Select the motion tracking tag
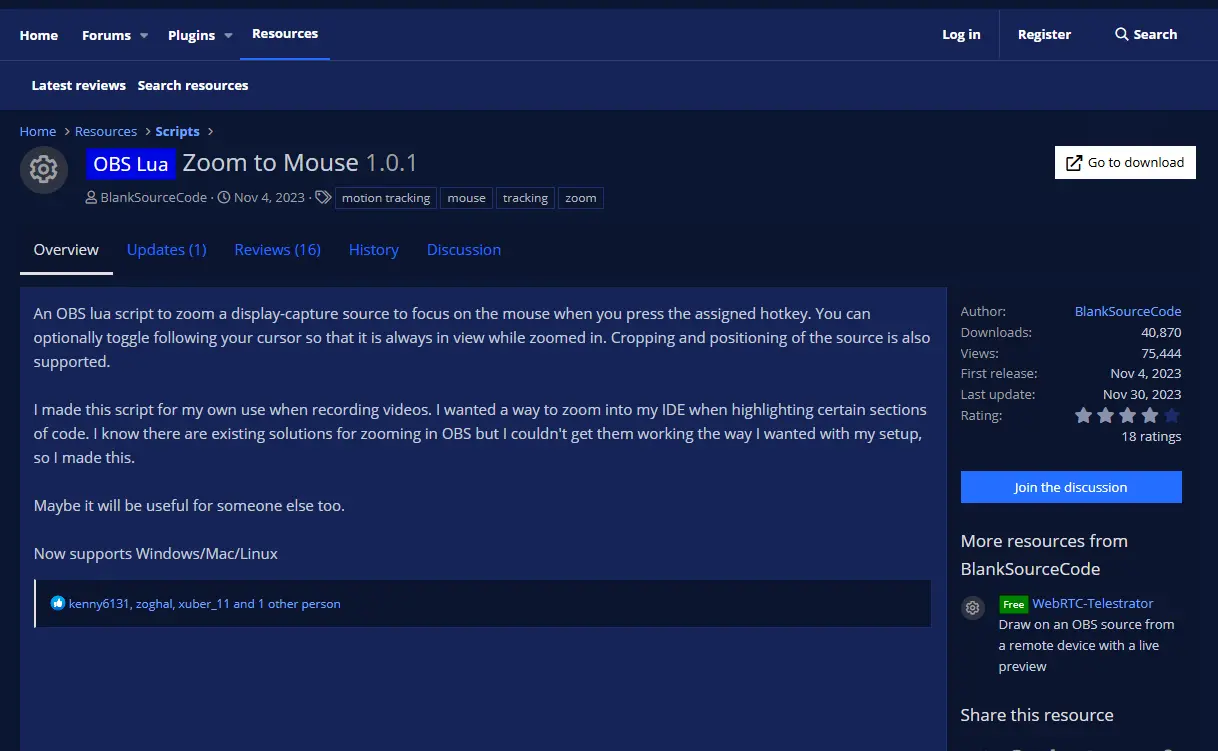The image size is (1218, 751). point(386,198)
